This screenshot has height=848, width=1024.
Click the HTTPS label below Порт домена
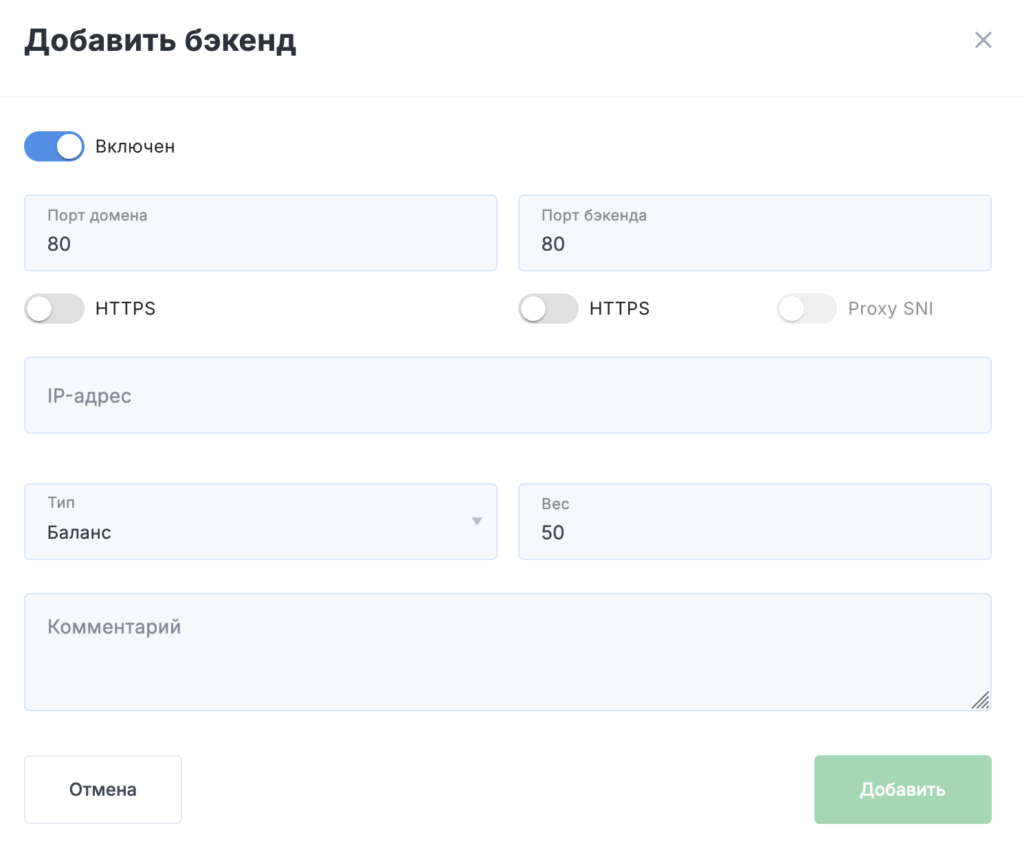point(125,309)
